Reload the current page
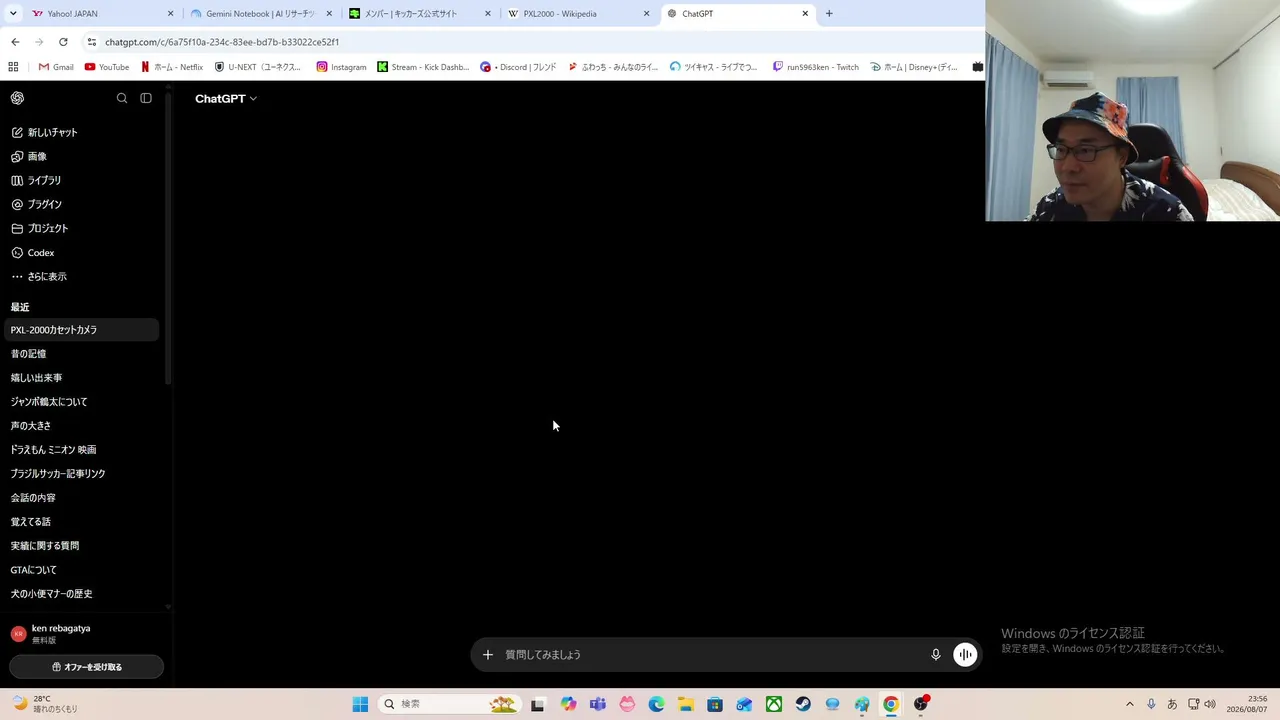Screen dimensions: 1280x720 click(x=63, y=42)
